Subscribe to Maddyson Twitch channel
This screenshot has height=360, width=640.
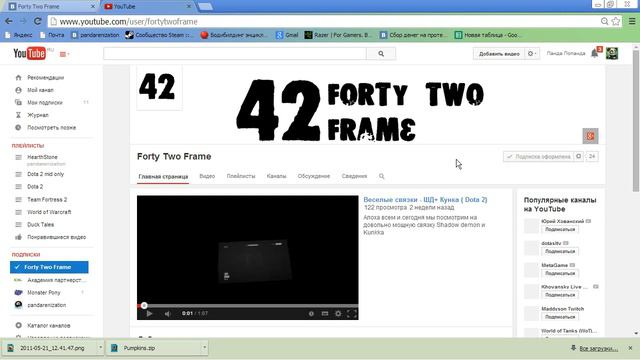[560, 317]
